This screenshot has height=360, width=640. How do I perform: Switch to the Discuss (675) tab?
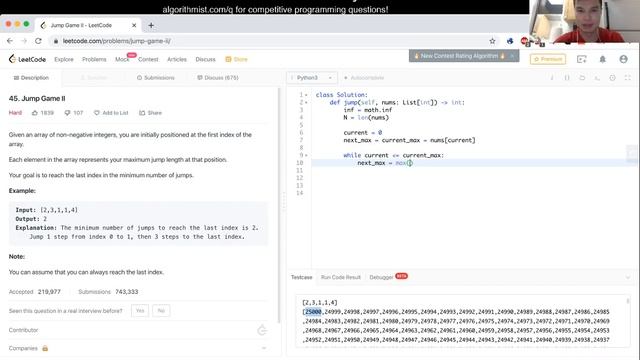pyautogui.click(x=218, y=78)
